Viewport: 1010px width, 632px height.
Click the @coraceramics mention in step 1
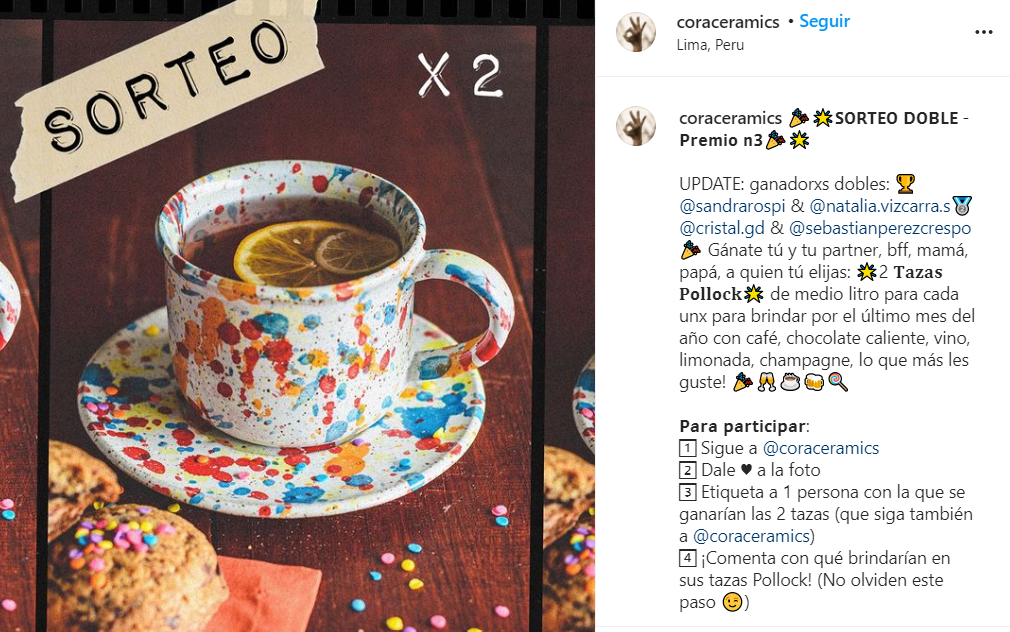(x=821, y=448)
